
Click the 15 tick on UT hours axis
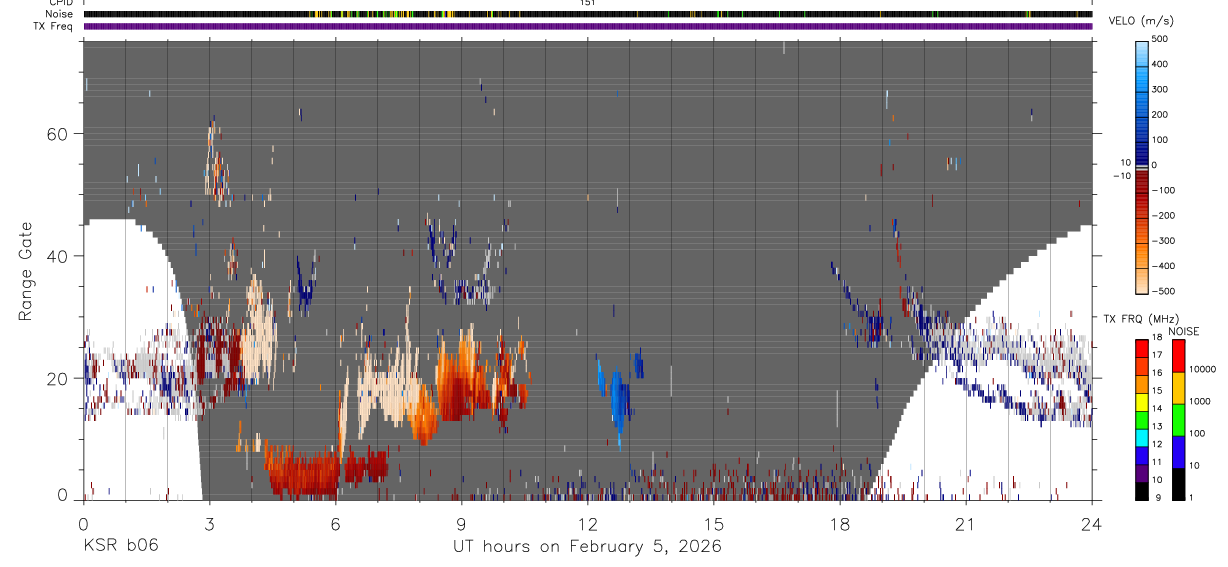[x=713, y=524]
